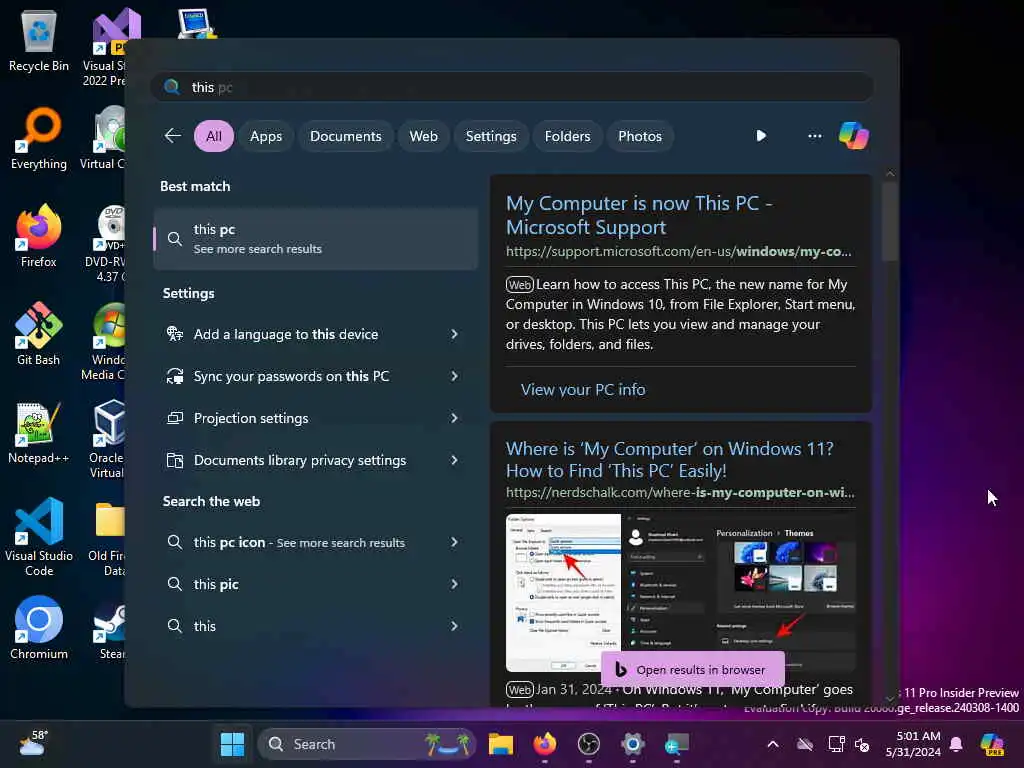Viewport: 1024px width, 768px height.
Task: Open Settings gear from the taskbar
Action: 632,744
